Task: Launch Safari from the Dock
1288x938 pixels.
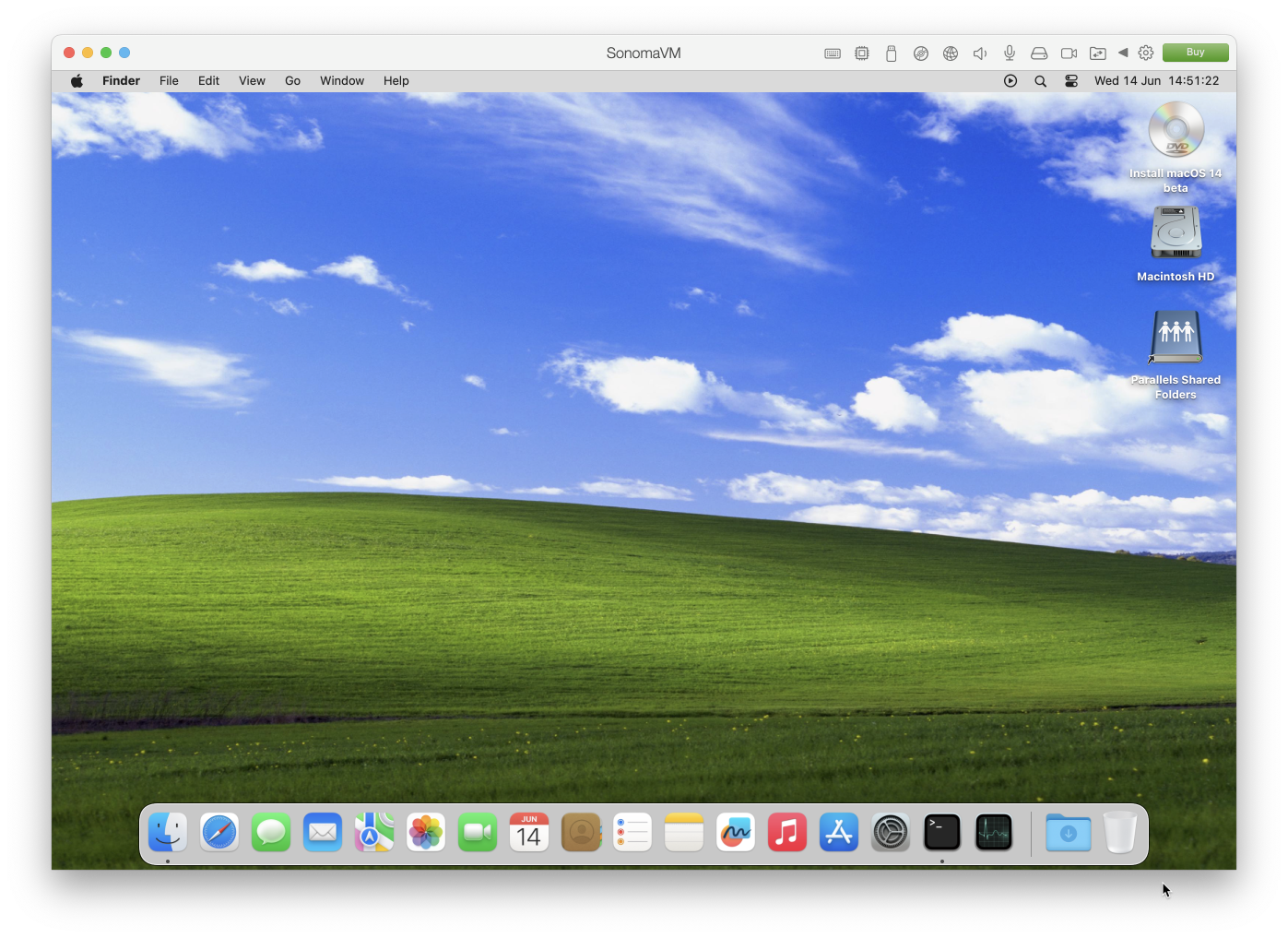Action: [x=219, y=832]
